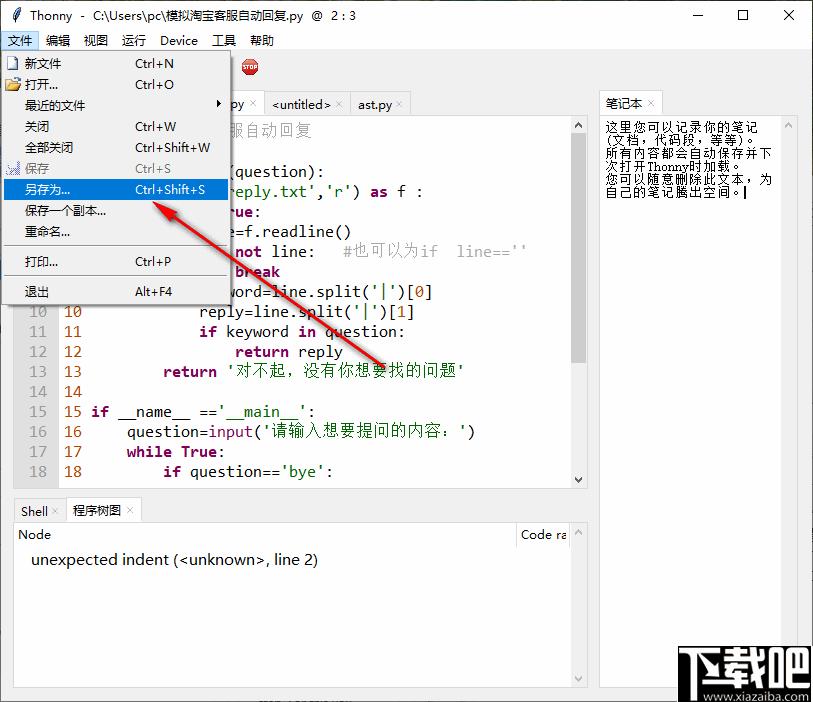Choose 打印... menu entry

116,261
